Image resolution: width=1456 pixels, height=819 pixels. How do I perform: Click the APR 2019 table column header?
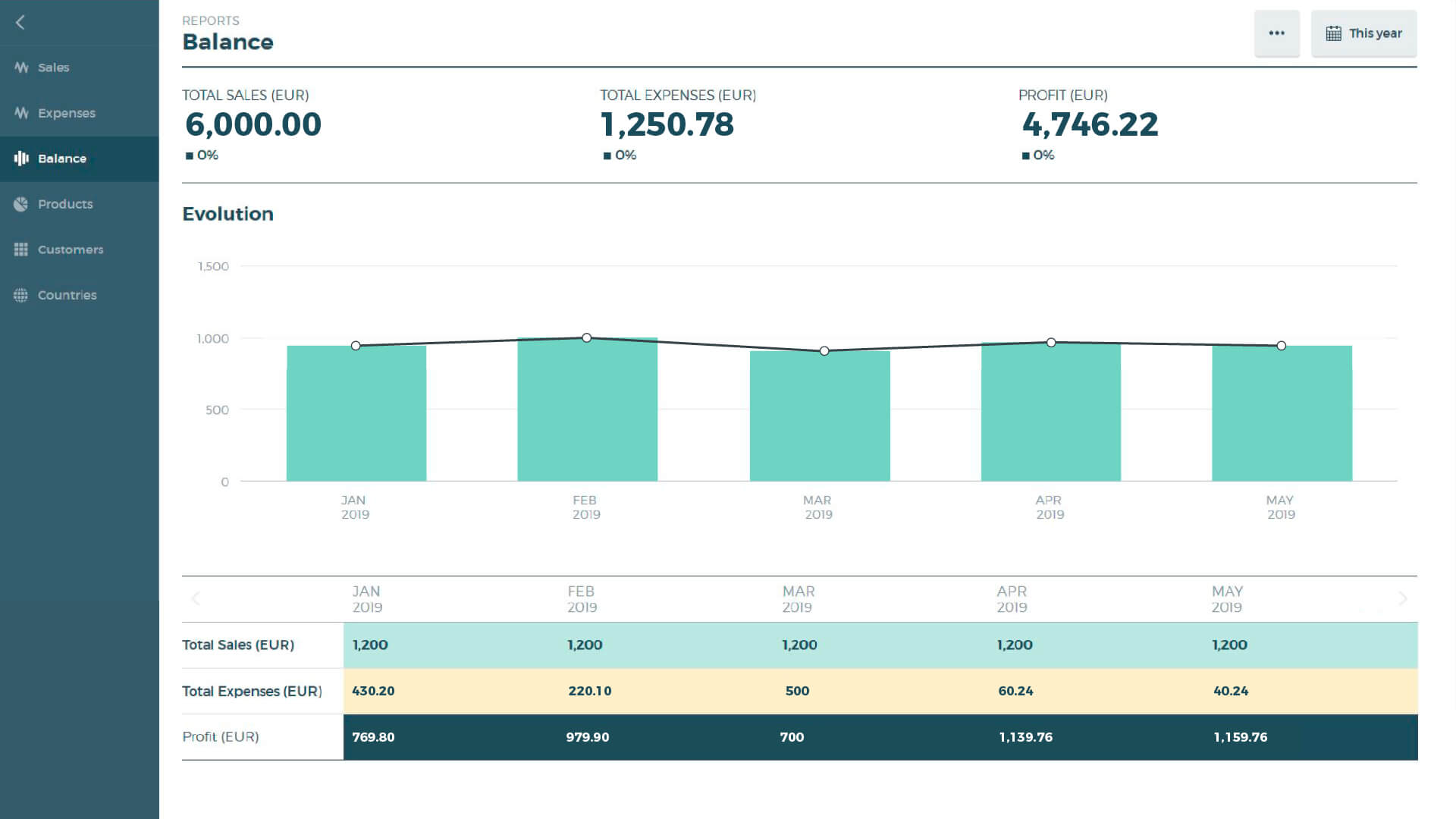pos(1012,599)
